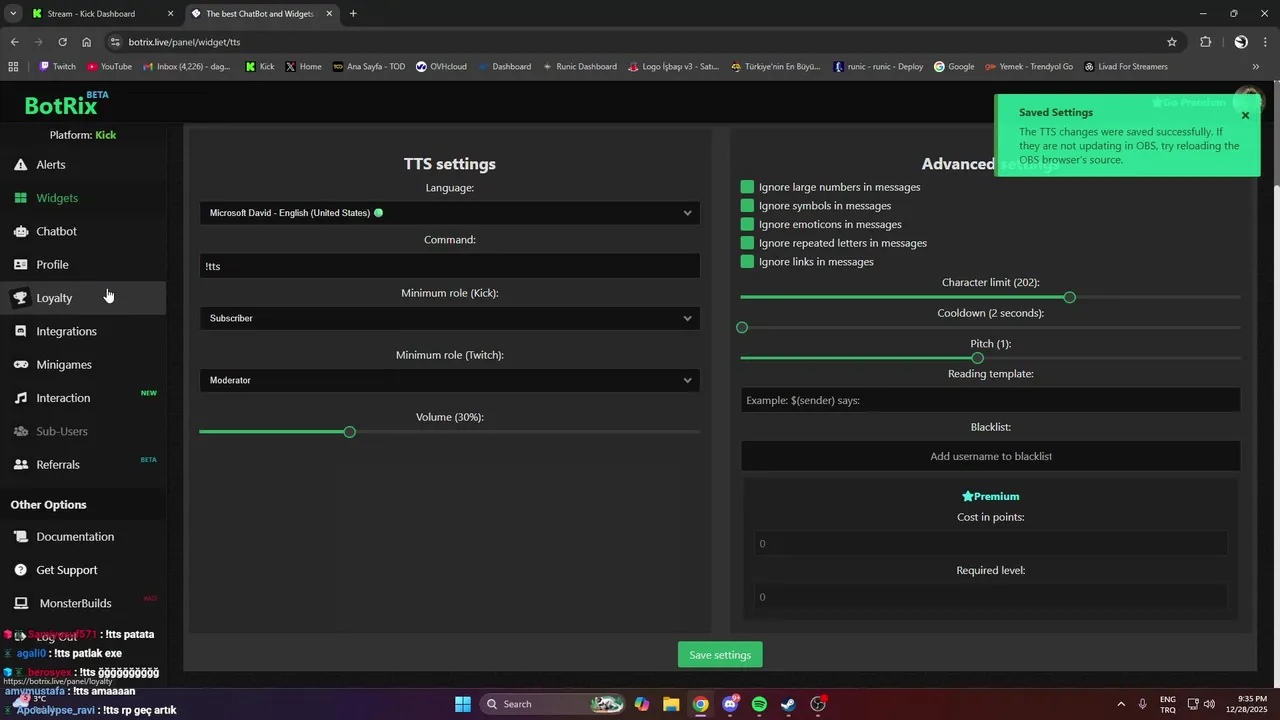This screenshot has height=720, width=1280.
Task: Click the Cost in points field
Action: (990, 544)
